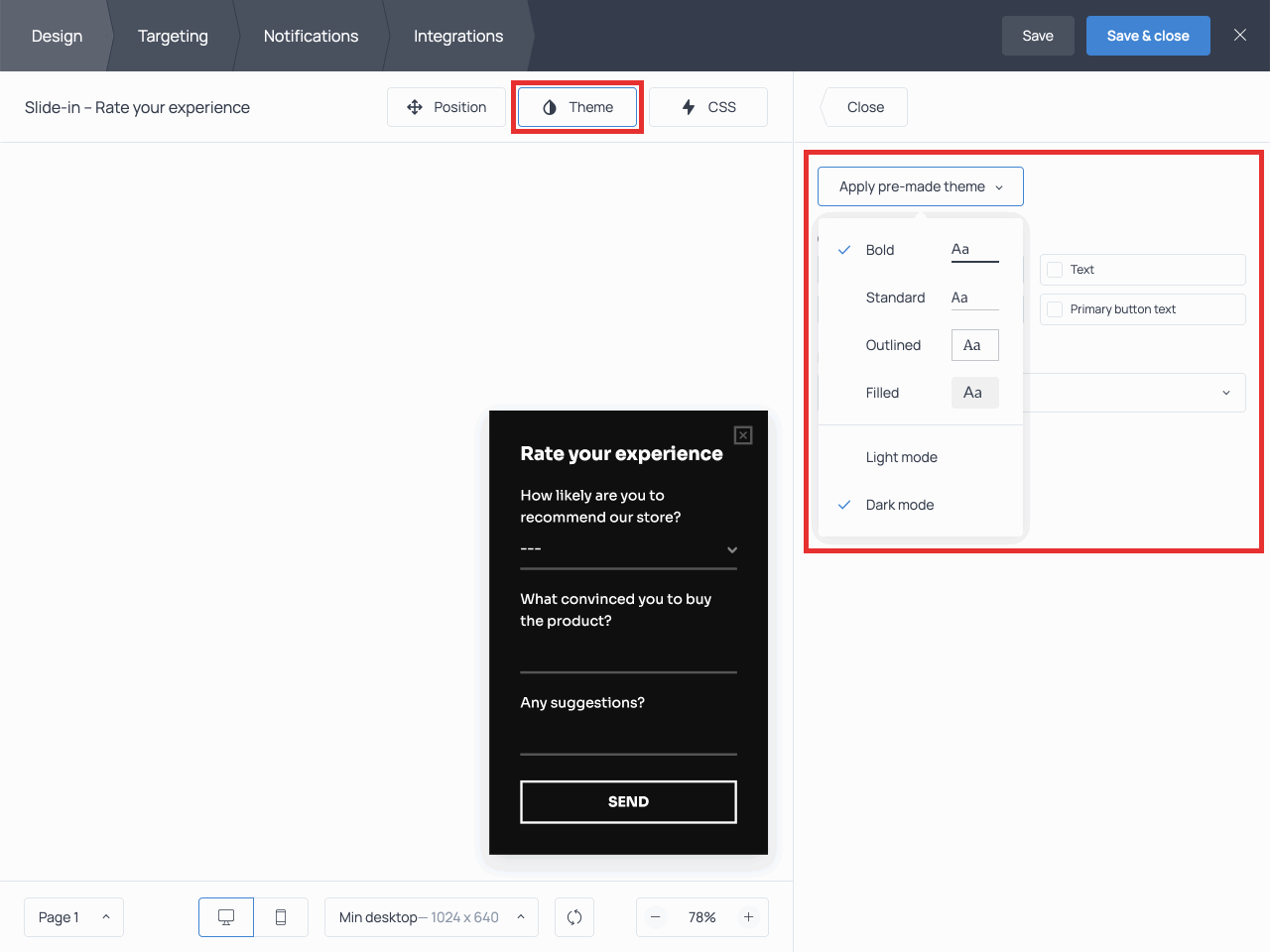Click the refresh preview icon
Image resolution: width=1270 pixels, height=952 pixels.
tap(574, 917)
